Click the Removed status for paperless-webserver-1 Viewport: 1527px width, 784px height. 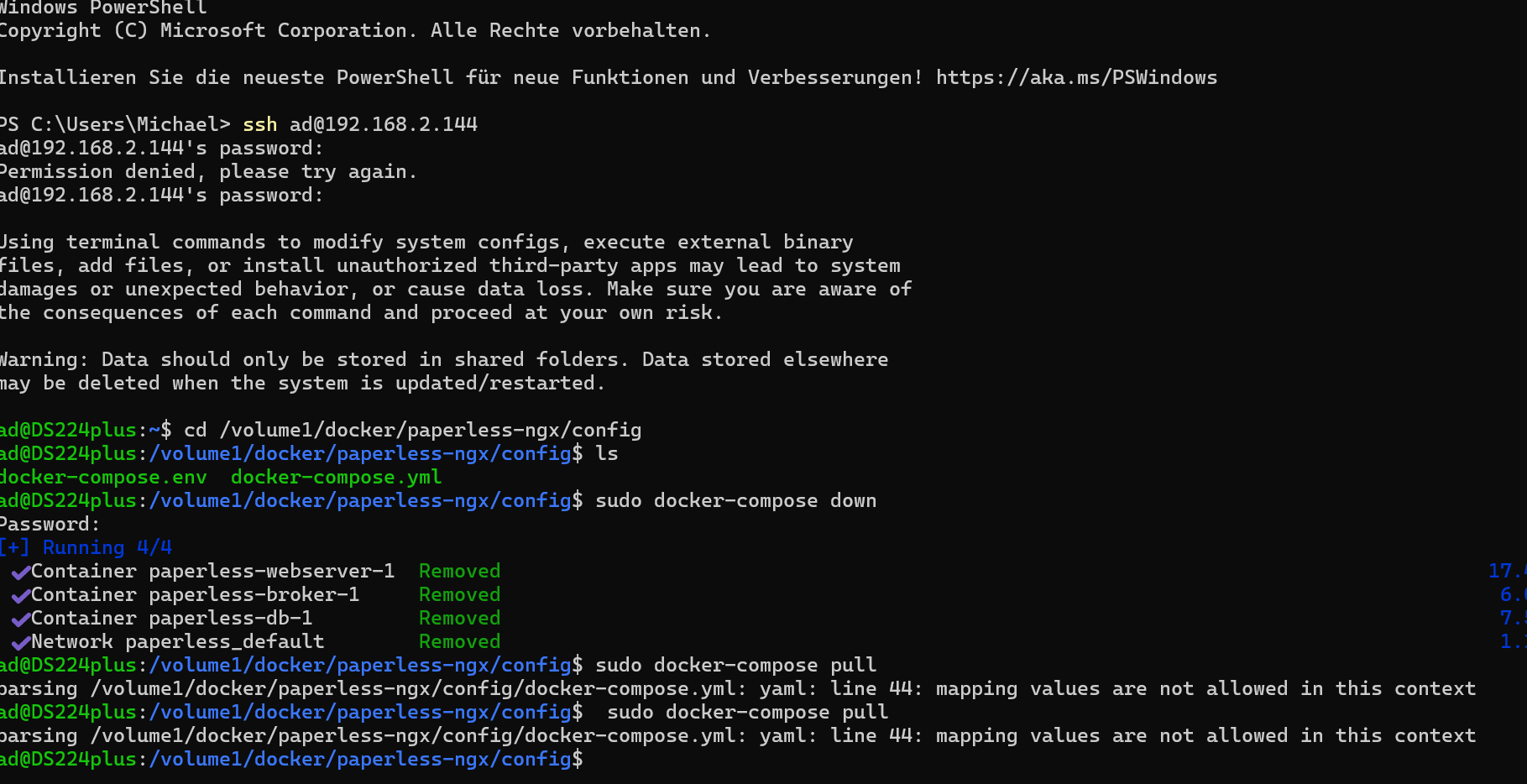click(x=459, y=571)
